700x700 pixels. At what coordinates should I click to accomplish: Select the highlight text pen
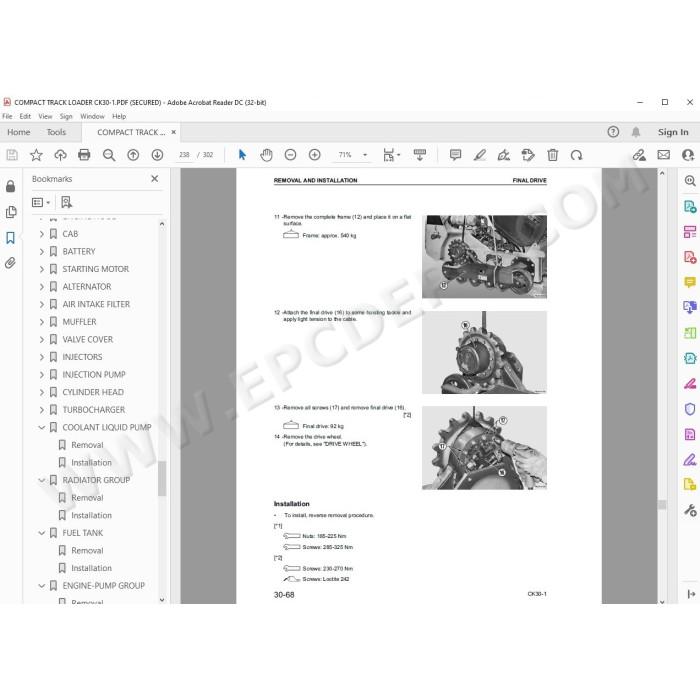(480, 155)
